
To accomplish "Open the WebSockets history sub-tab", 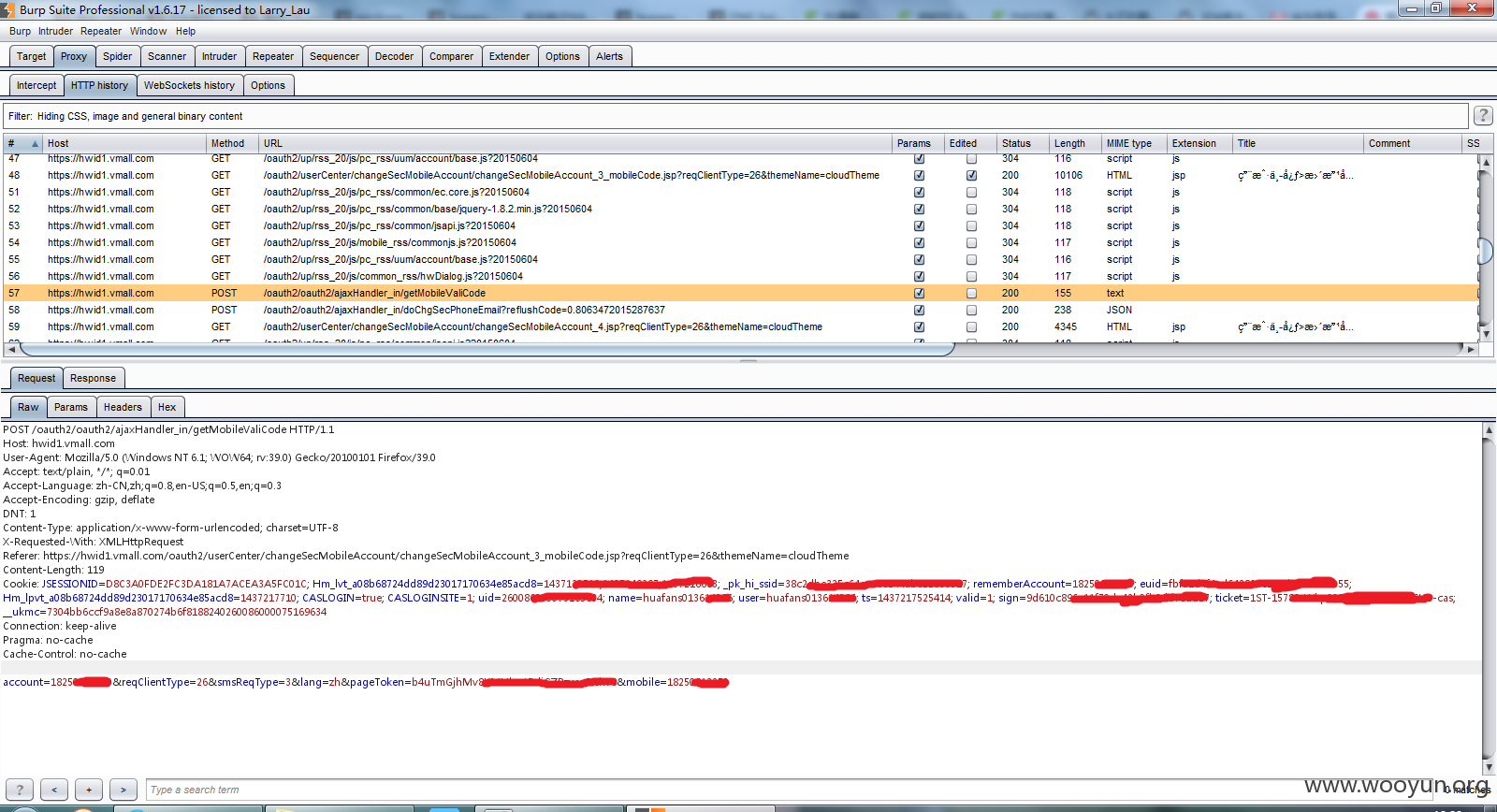I will (189, 85).
